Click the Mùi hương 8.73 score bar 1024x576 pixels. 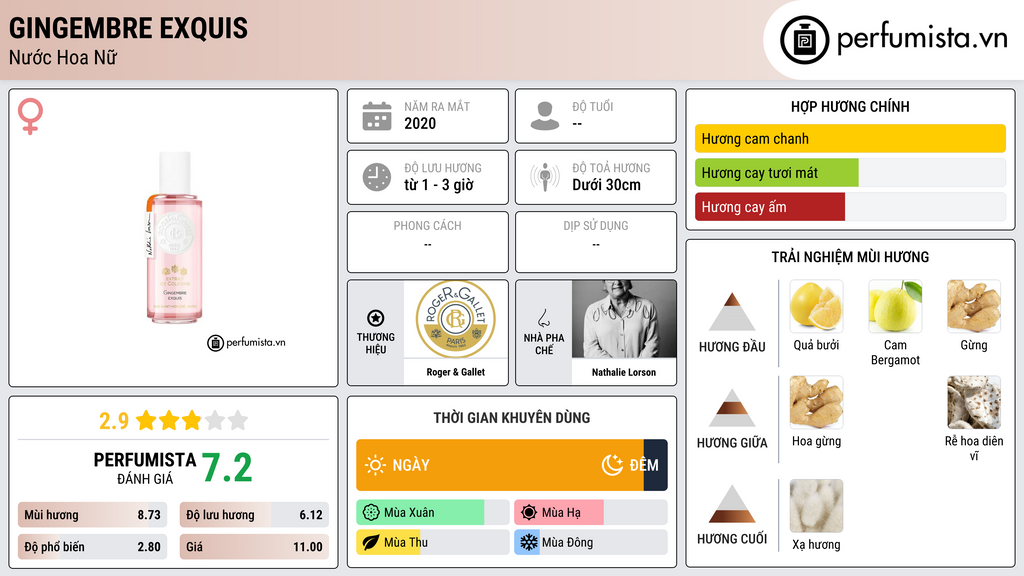pyautogui.click(x=92, y=515)
